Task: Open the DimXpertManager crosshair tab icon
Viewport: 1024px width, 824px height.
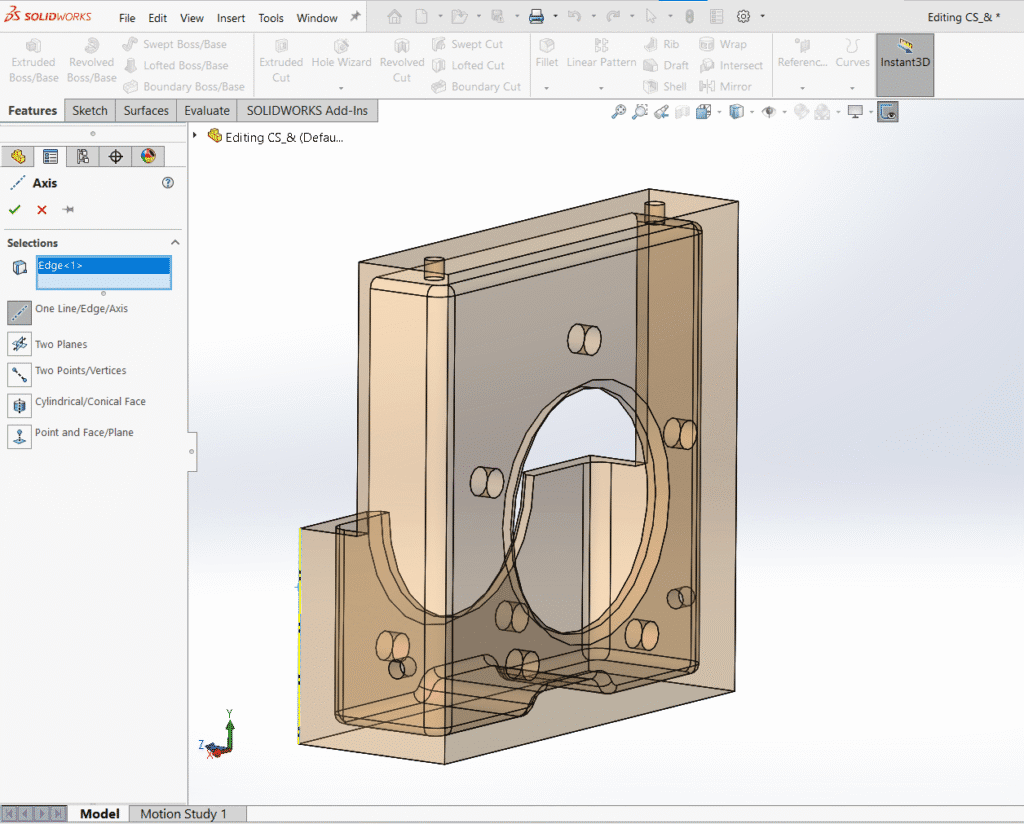Action: (116, 156)
